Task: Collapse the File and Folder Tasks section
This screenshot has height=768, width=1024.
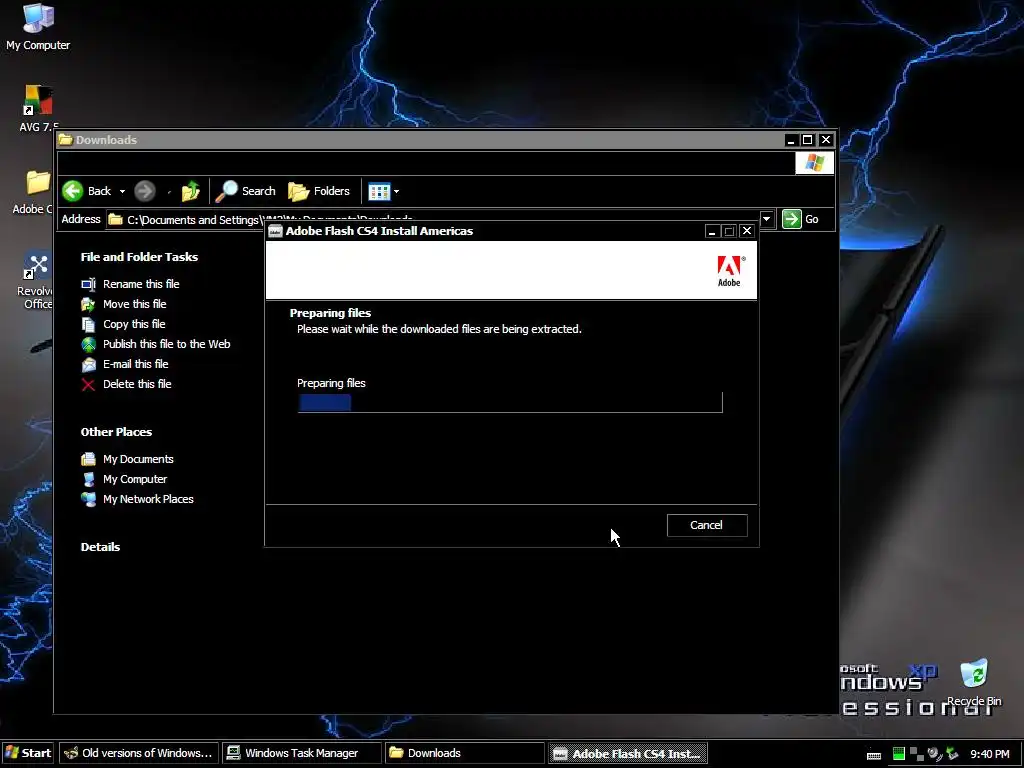Action: [x=139, y=257]
